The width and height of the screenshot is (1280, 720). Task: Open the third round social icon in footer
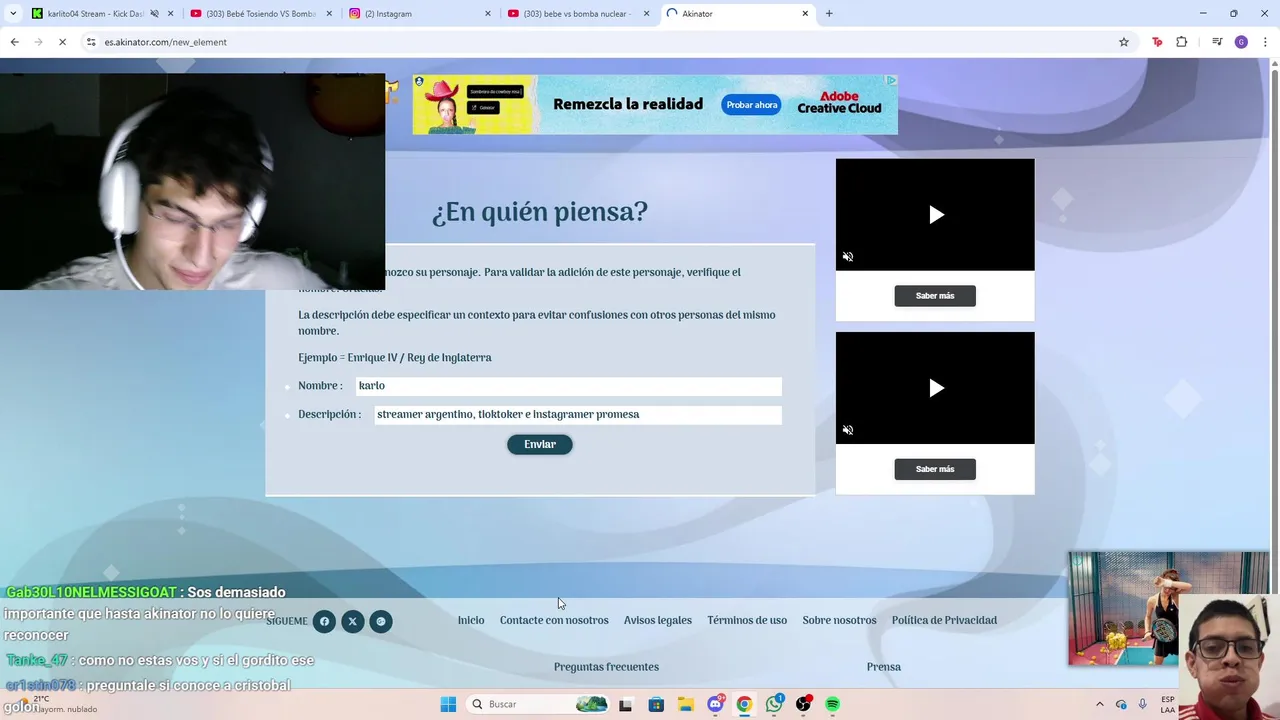pos(380,621)
